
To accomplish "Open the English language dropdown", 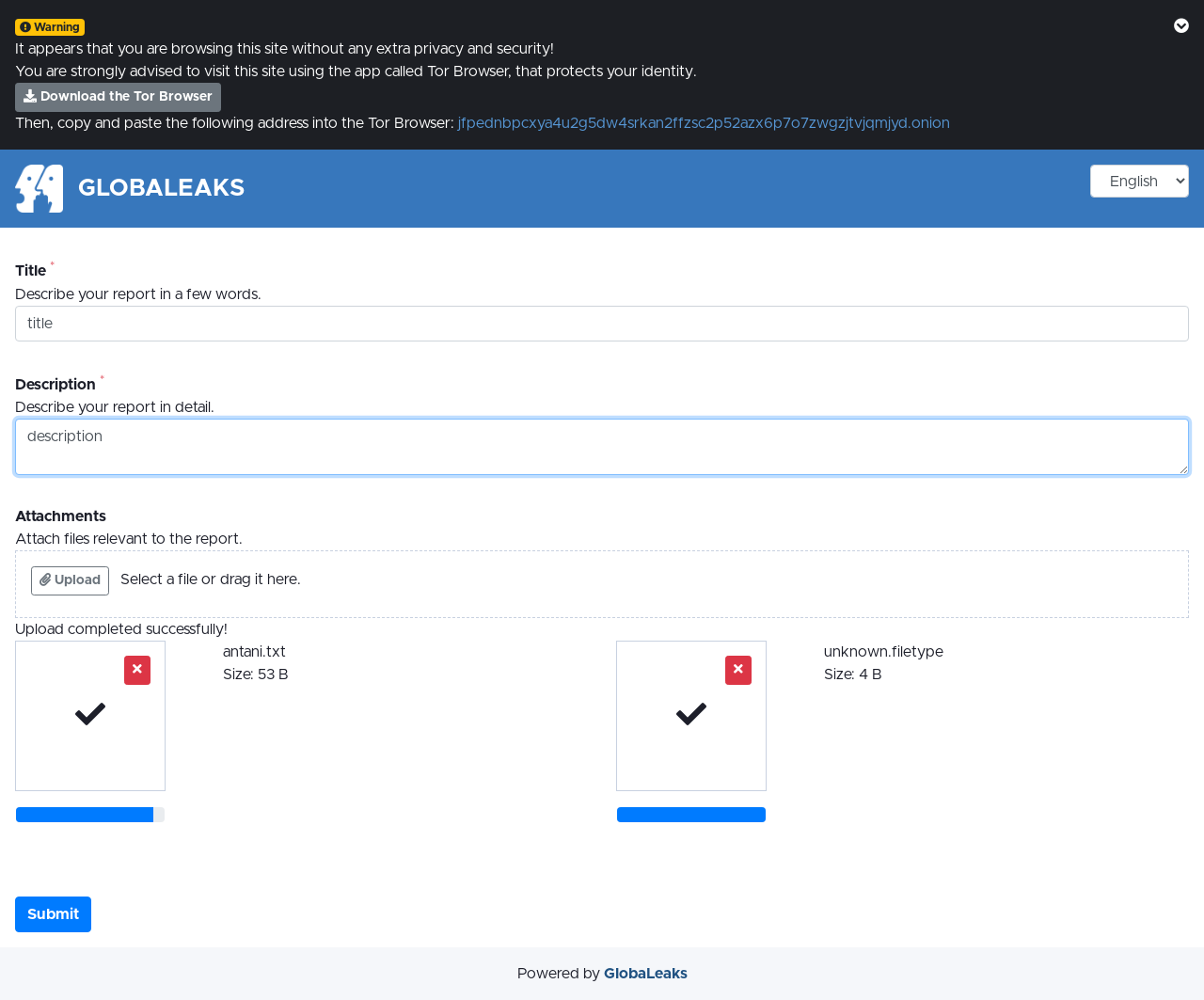I will [1139, 182].
